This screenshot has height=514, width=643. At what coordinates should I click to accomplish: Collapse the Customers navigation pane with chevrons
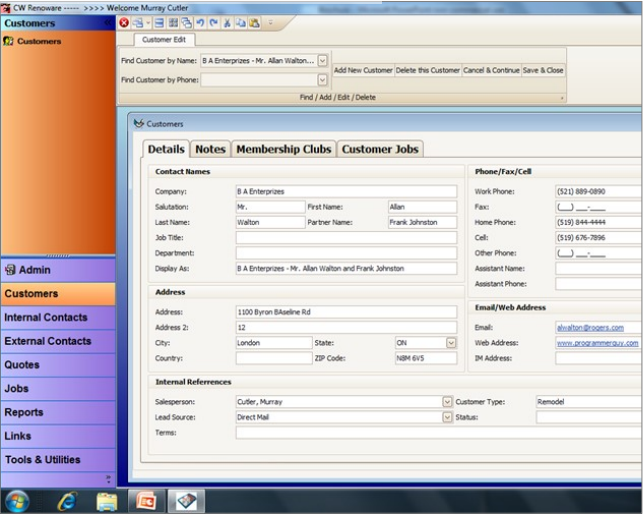click(108, 22)
